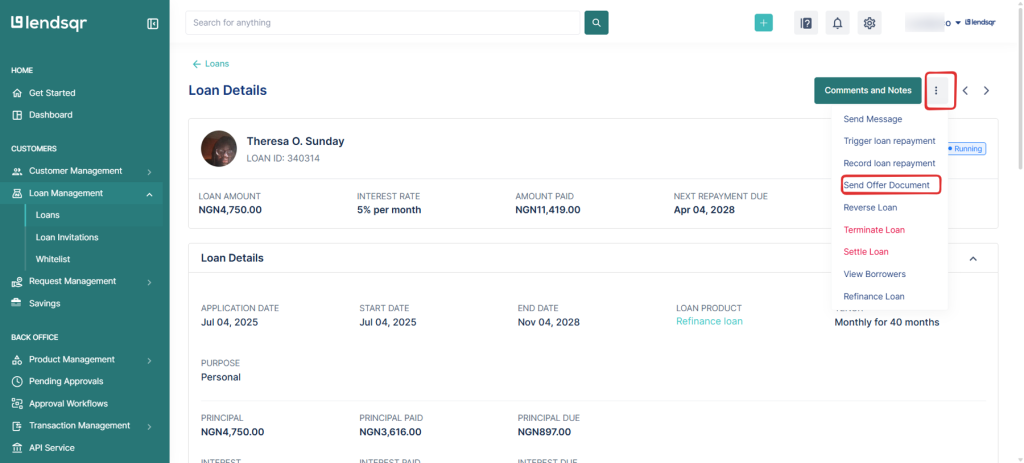Viewport: 1024px width, 463px height.
Task: Go to the previous loan arrow
Action: coord(965,91)
